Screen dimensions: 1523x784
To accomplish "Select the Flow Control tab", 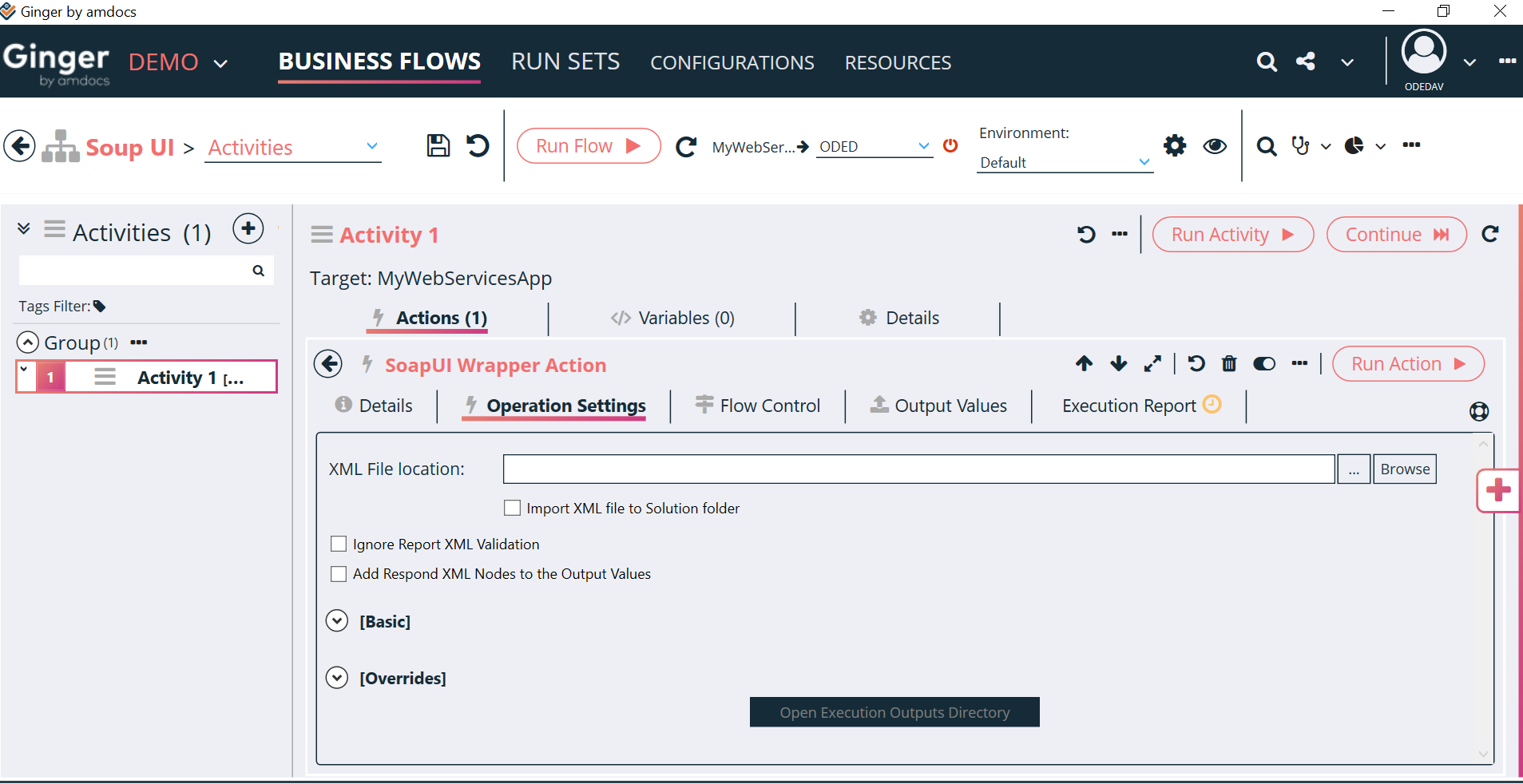I will (x=758, y=406).
